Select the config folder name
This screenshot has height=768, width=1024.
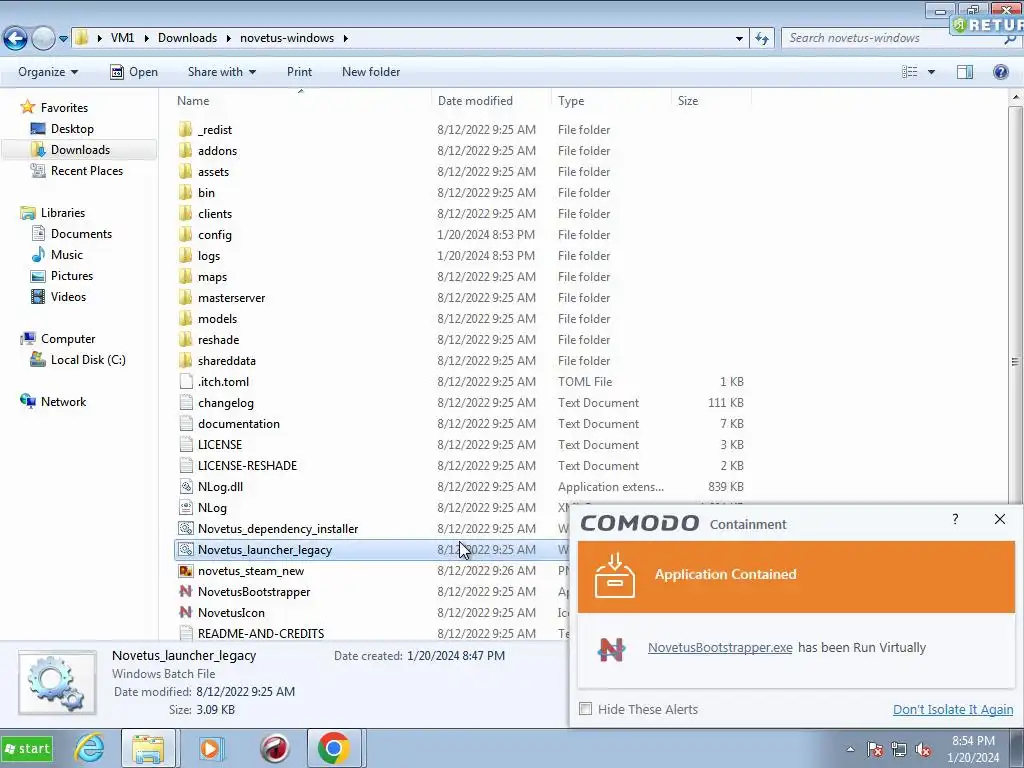pyautogui.click(x=215, y=235)
